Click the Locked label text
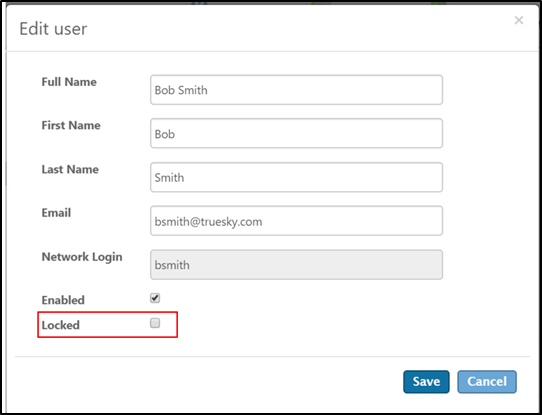 click(60, 325)
